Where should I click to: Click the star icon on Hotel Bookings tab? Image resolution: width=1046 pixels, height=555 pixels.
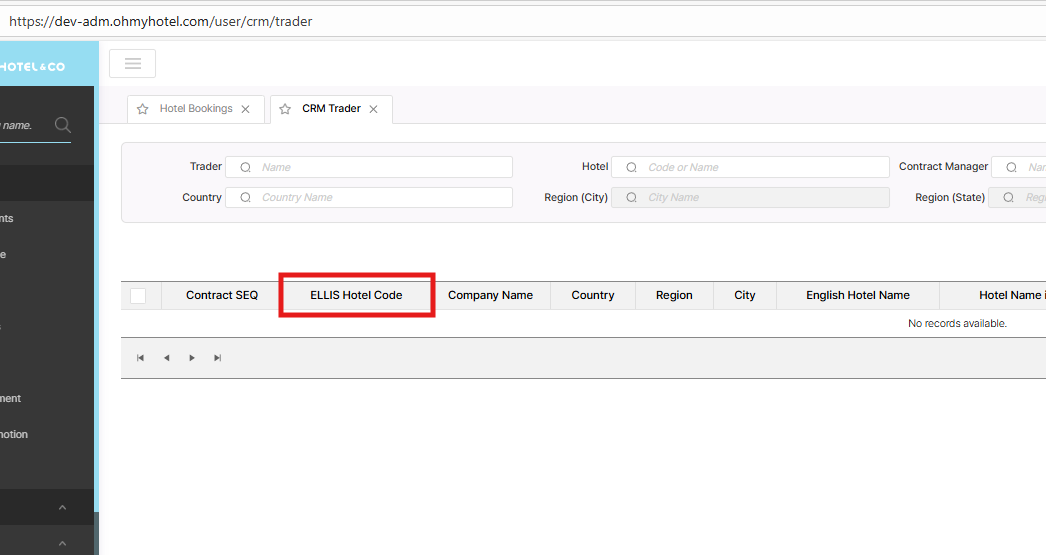click(142, 109)
